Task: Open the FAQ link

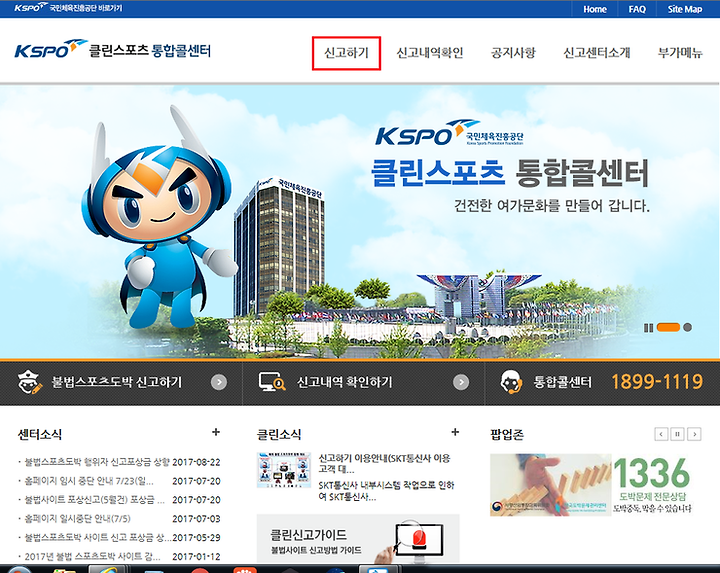Action: (x=637, y=9)
